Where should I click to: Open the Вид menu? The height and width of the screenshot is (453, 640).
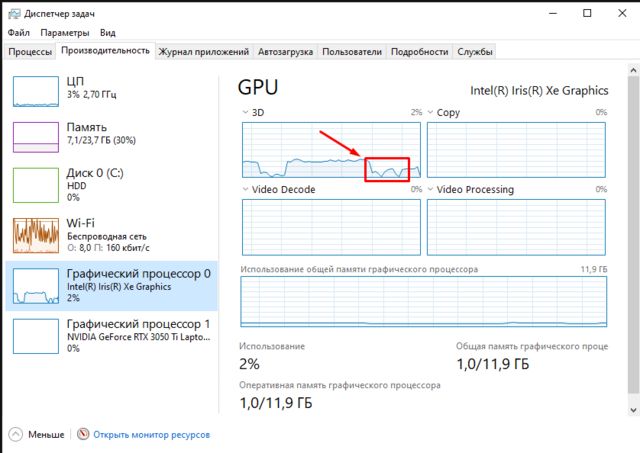click(108, 33)
